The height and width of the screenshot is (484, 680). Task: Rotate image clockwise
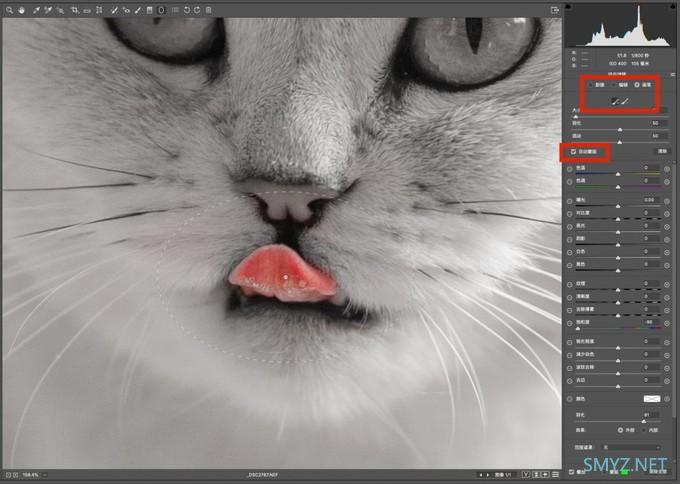pyautogui.click(x=197, y=10)
